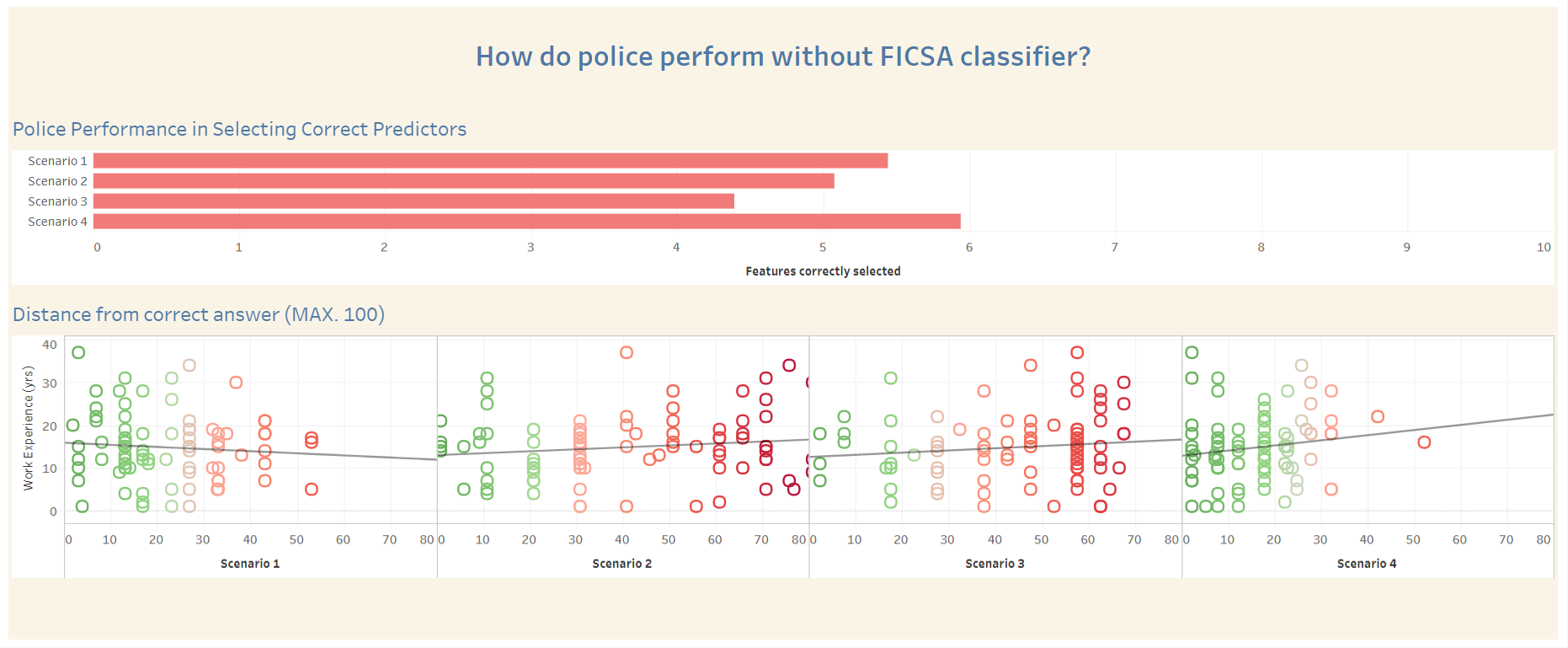Click the Police Performance in Selecting Correct Predictors heading

point(239,129)
